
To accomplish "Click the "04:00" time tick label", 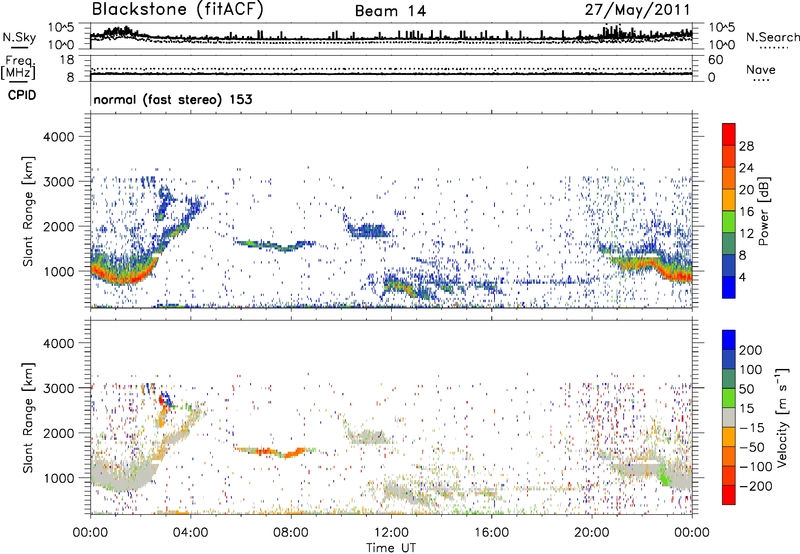I will [191, 533].
